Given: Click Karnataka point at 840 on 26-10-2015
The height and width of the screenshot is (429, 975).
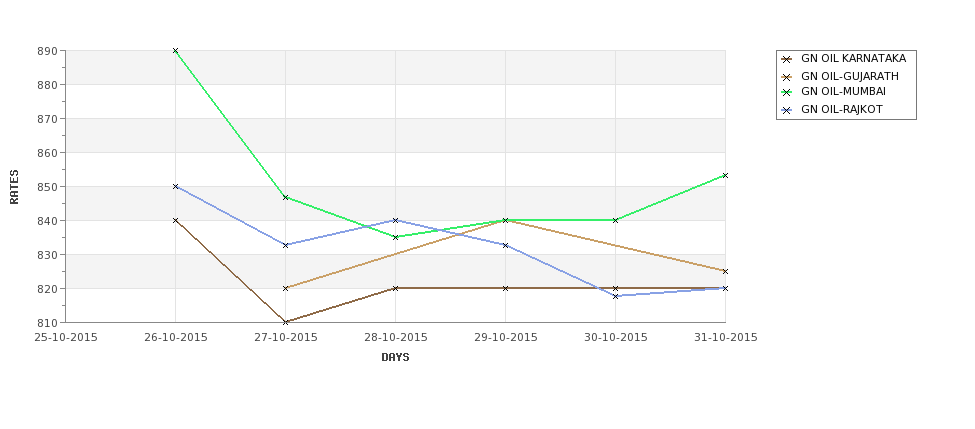Looking at the screenshot, I should coord(175,220).
